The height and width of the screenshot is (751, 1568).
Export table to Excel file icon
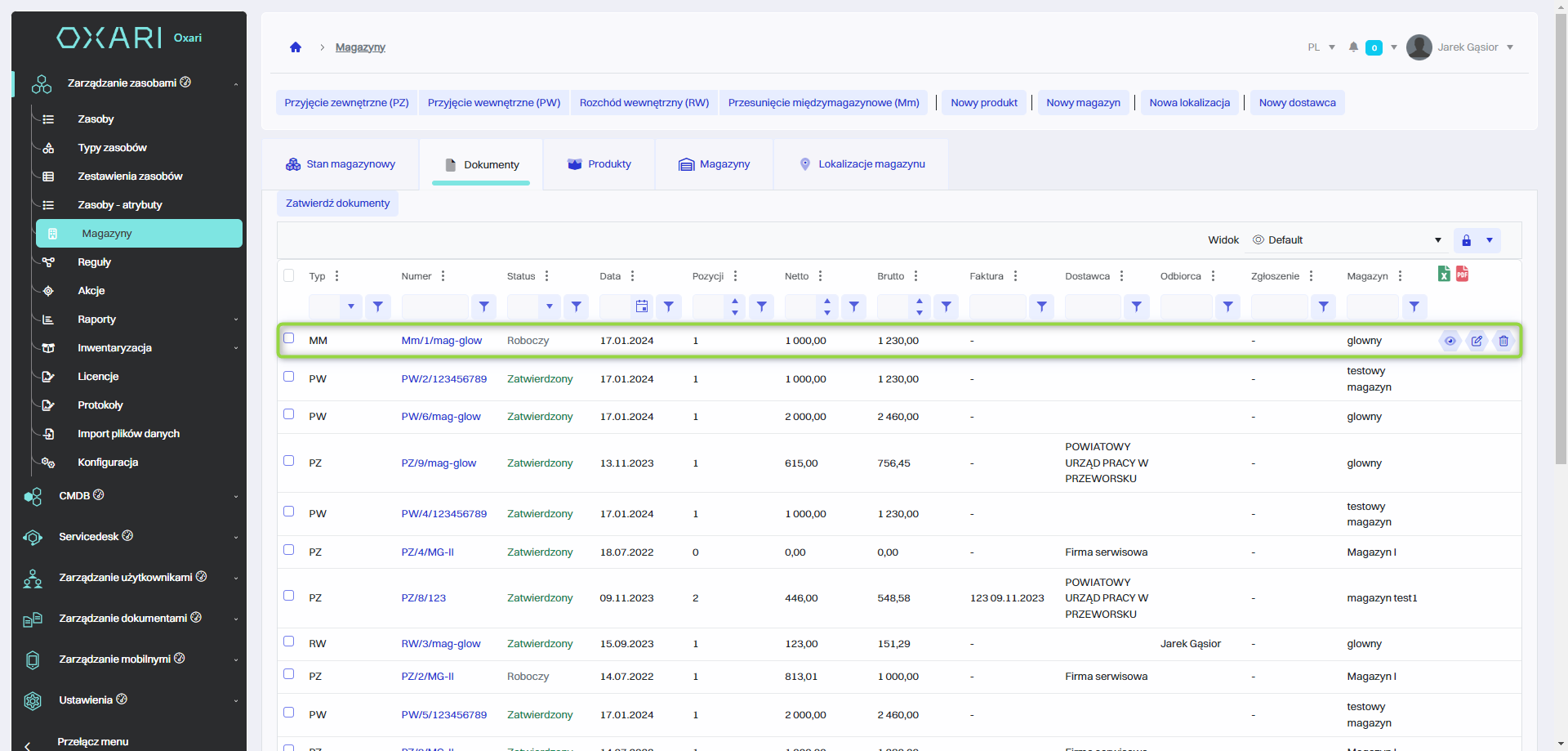tap(1444, 274)
